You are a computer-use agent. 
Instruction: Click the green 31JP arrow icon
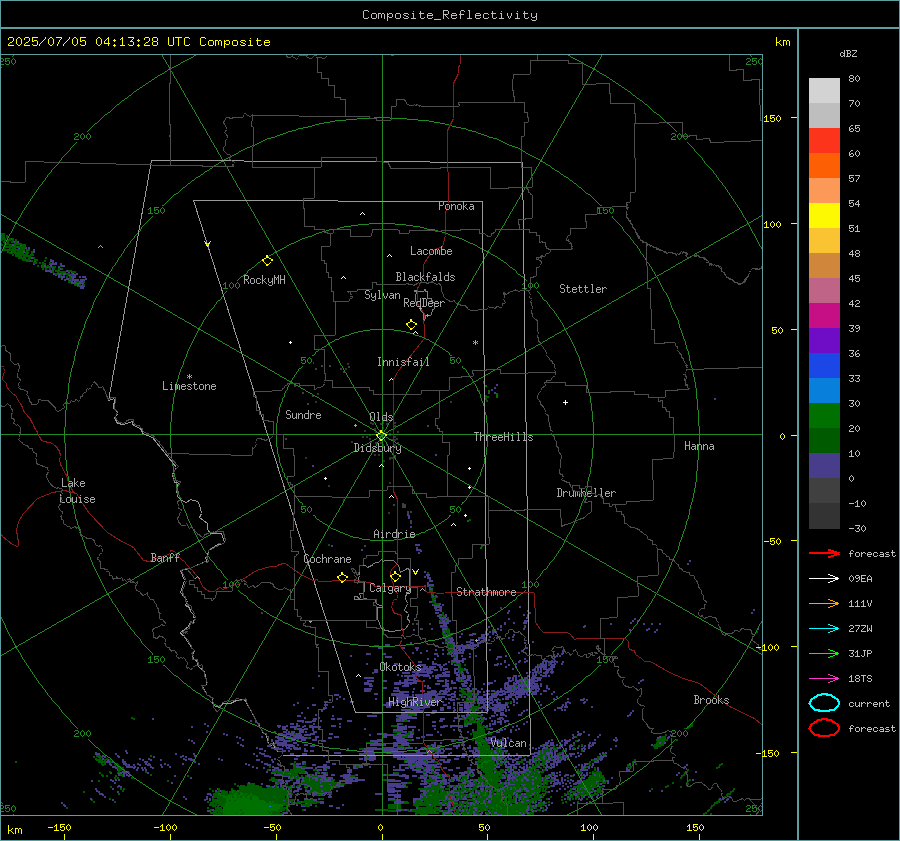point(824,653)
